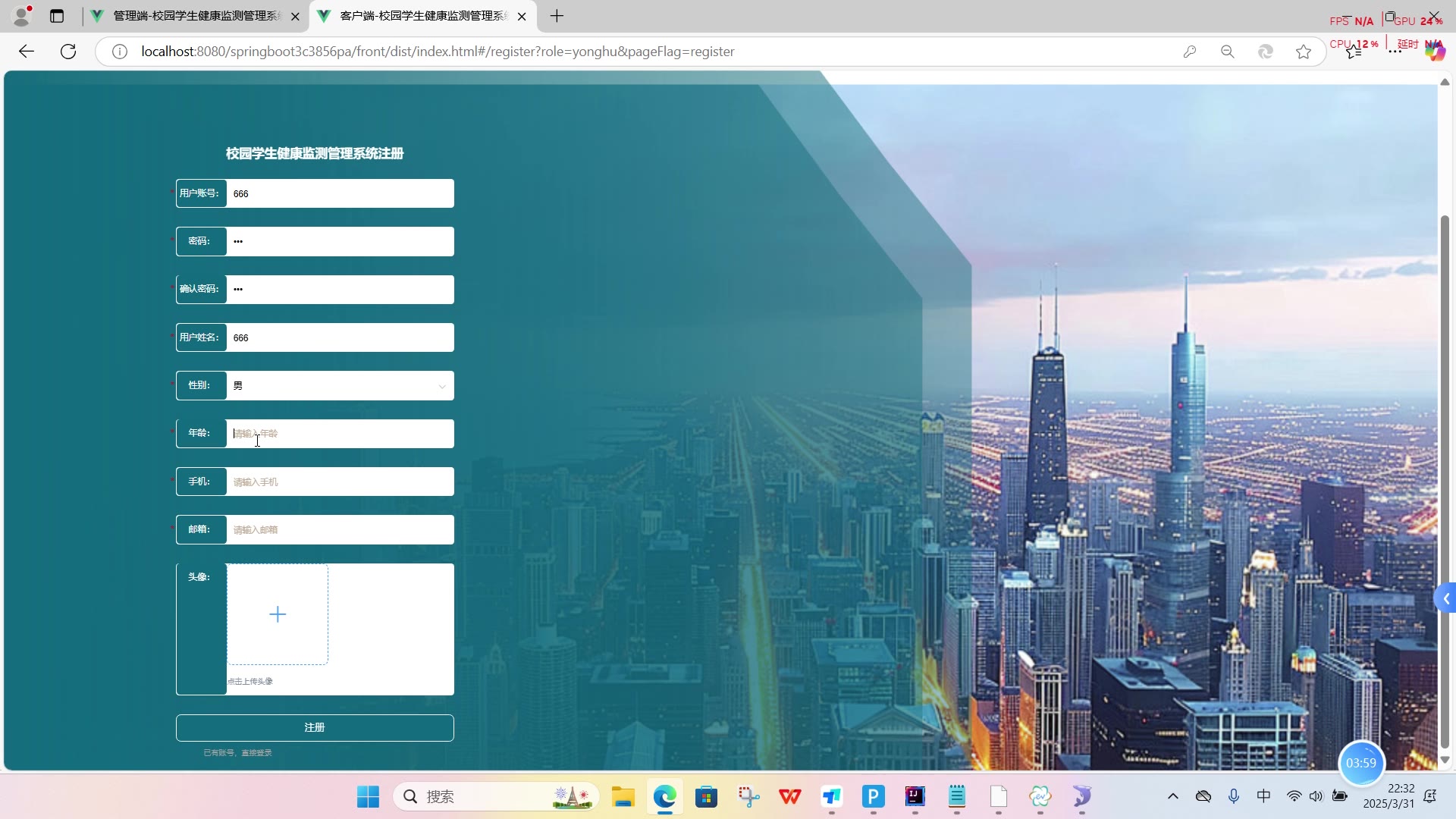Focus the 手机 phone input field
This screenshot has height=819, width=1456.
click(x=340, y=482)
